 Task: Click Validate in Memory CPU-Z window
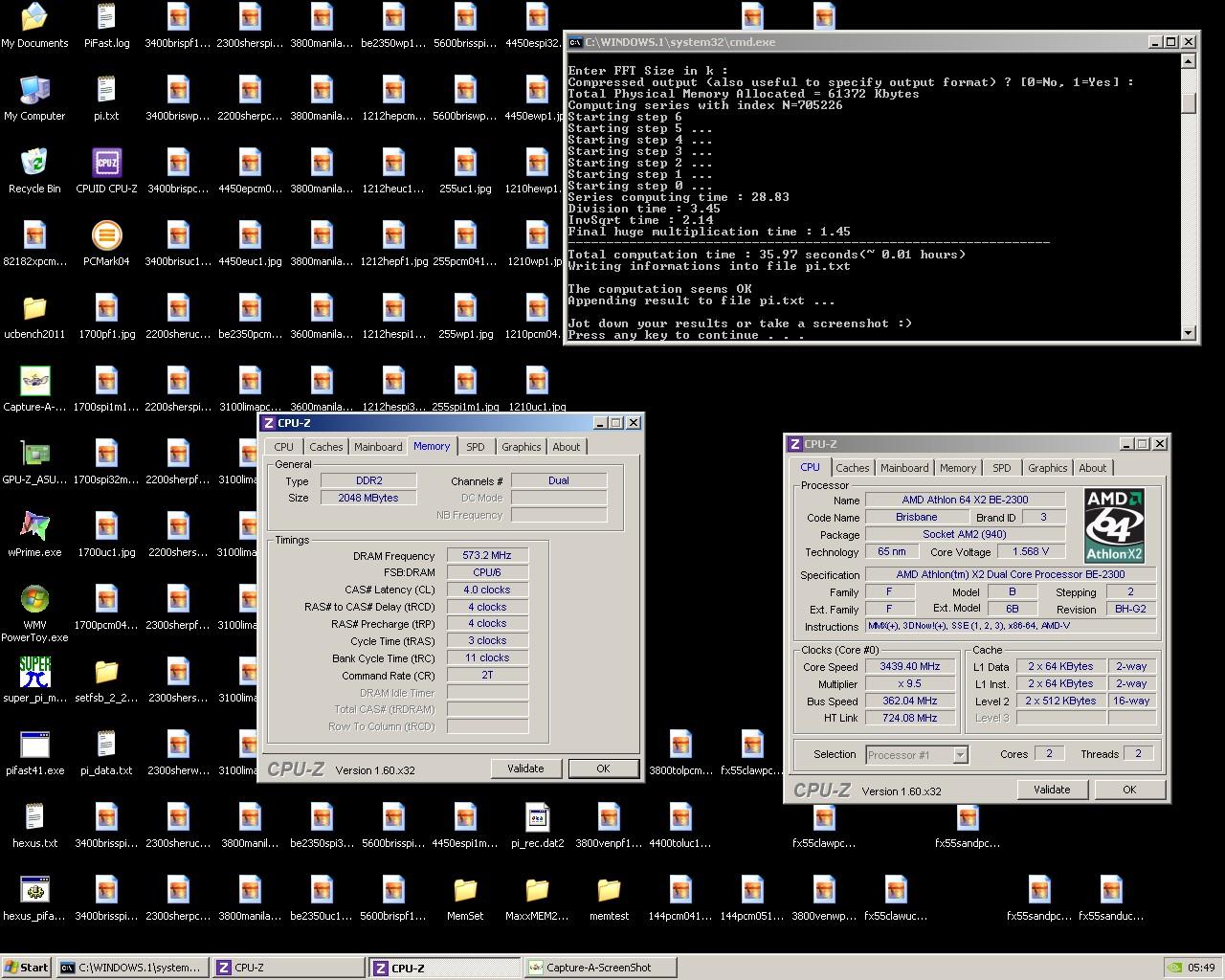pyautogui.click(x=525, y=768)
